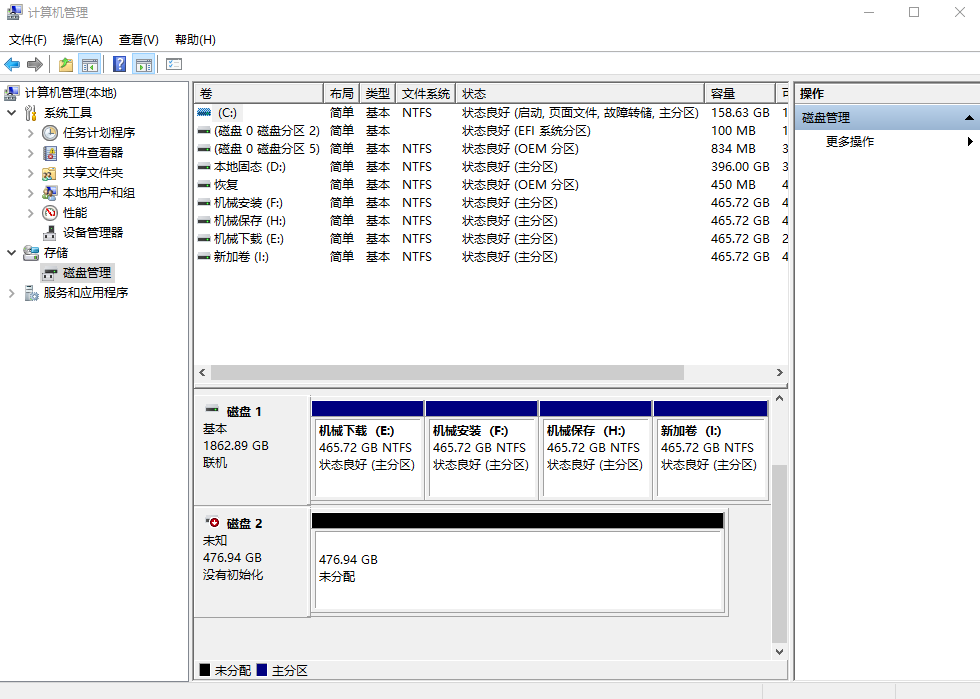Toggle the action pane visibility button

(x=144, y=65)
